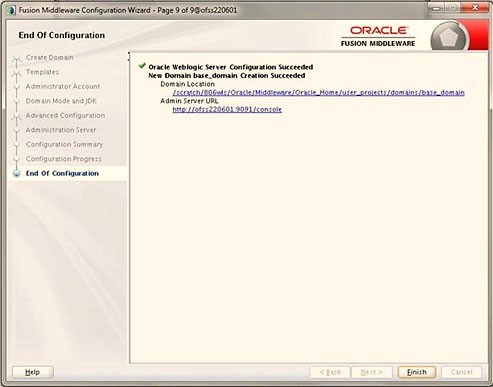Click 'Oracle Weblogic Server Configuration Succeeded' text
Image resolution: width=493 pixels, height=387 pixels.
pyautogui.click(x=231, y=67)
